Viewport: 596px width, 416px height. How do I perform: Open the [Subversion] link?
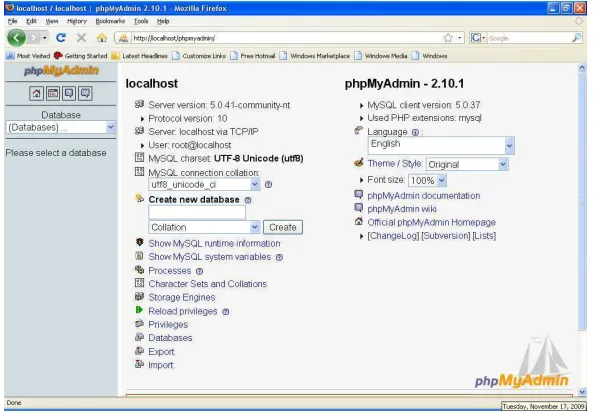coord(445,236)
